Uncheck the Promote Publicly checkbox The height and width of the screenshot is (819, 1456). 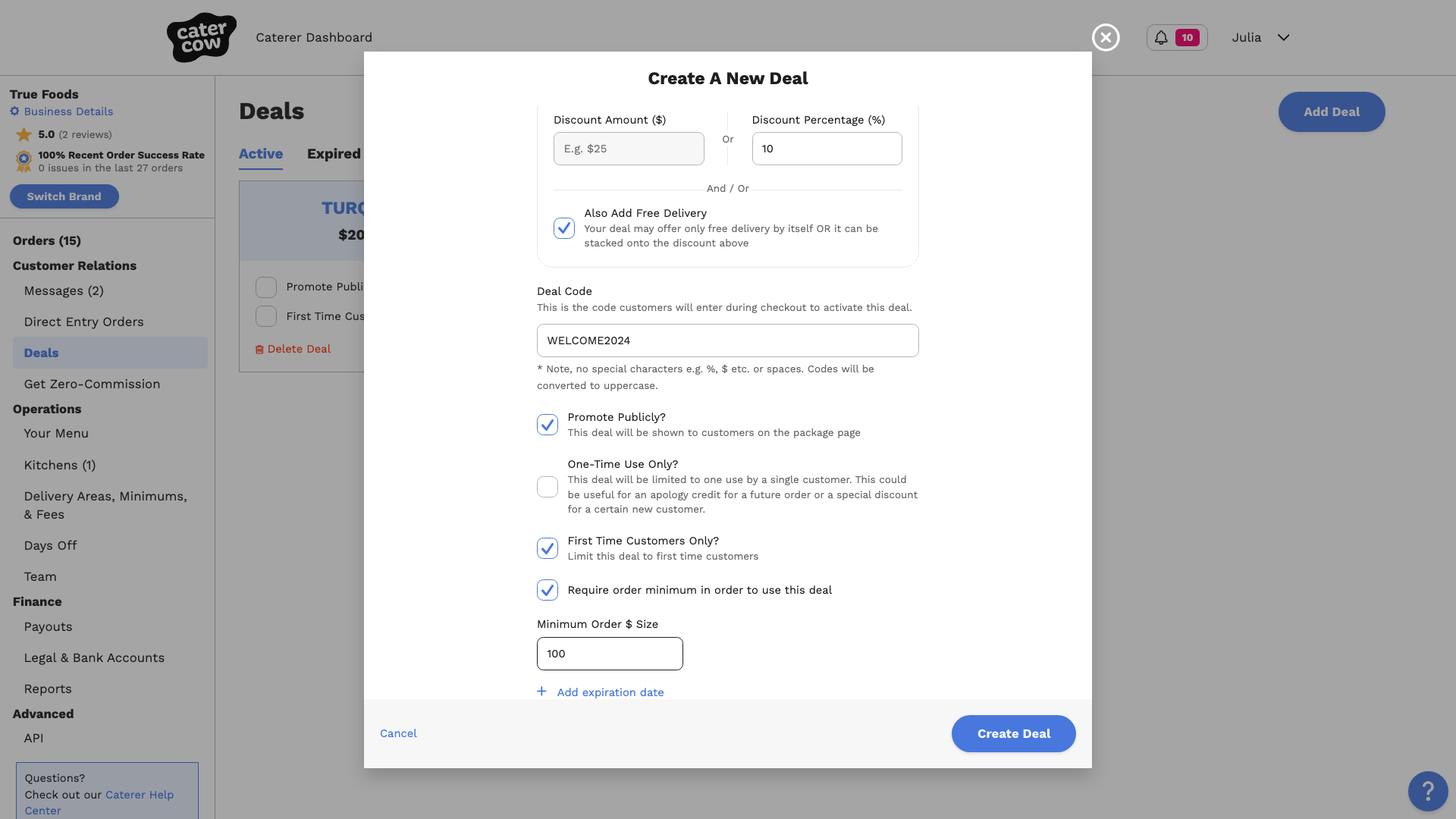548,425
